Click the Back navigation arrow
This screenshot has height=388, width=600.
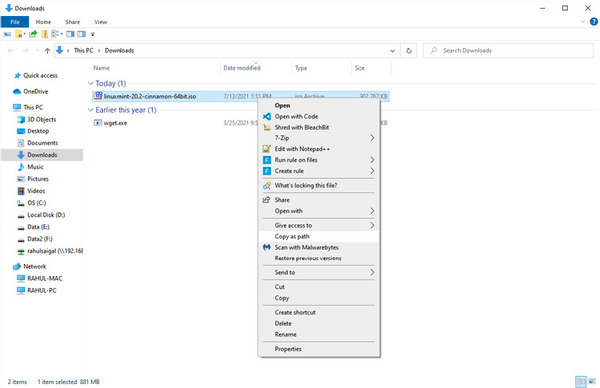point(11,51)
